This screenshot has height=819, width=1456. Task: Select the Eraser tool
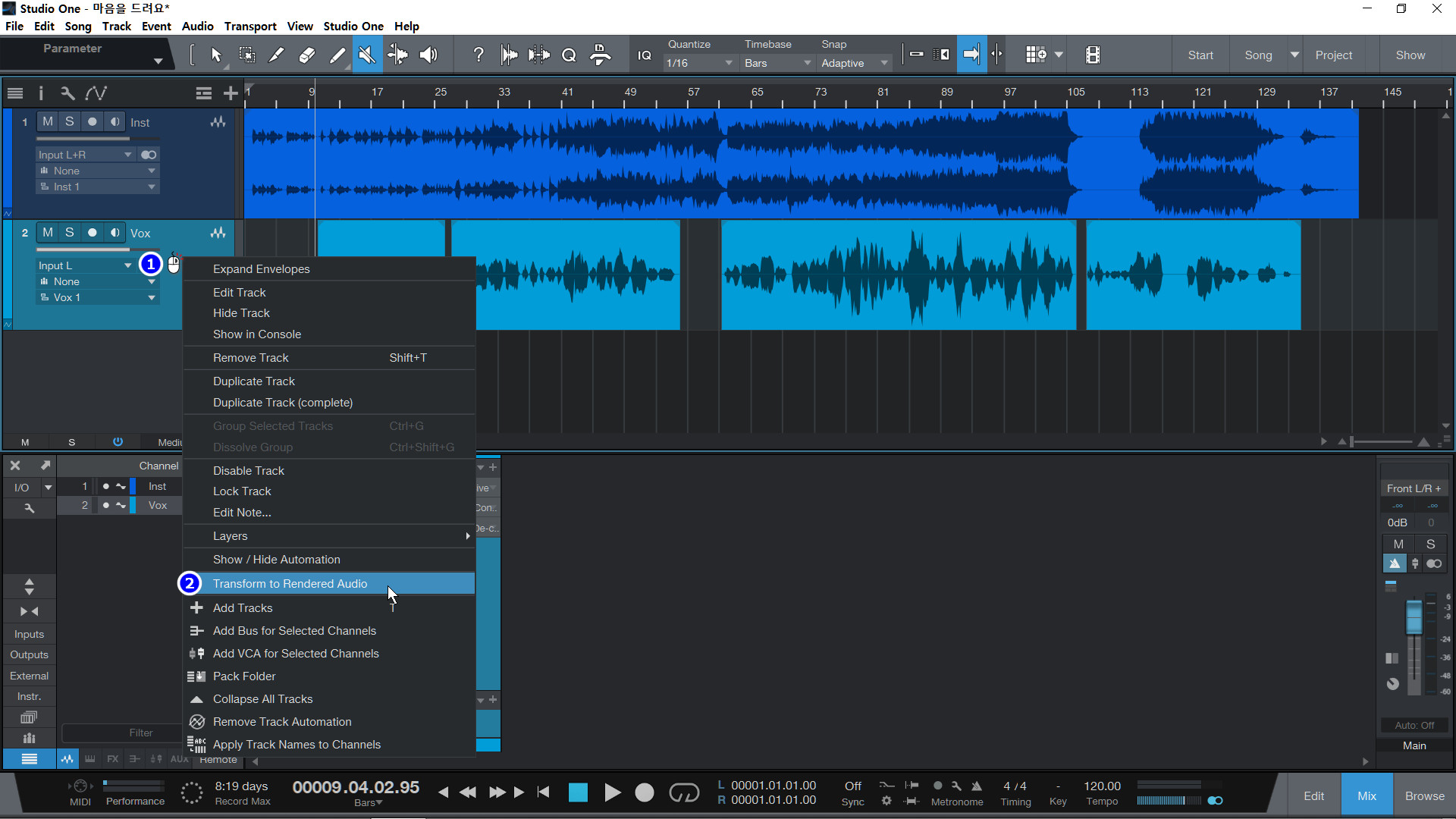pyautogui.click(x=307, y=55)
